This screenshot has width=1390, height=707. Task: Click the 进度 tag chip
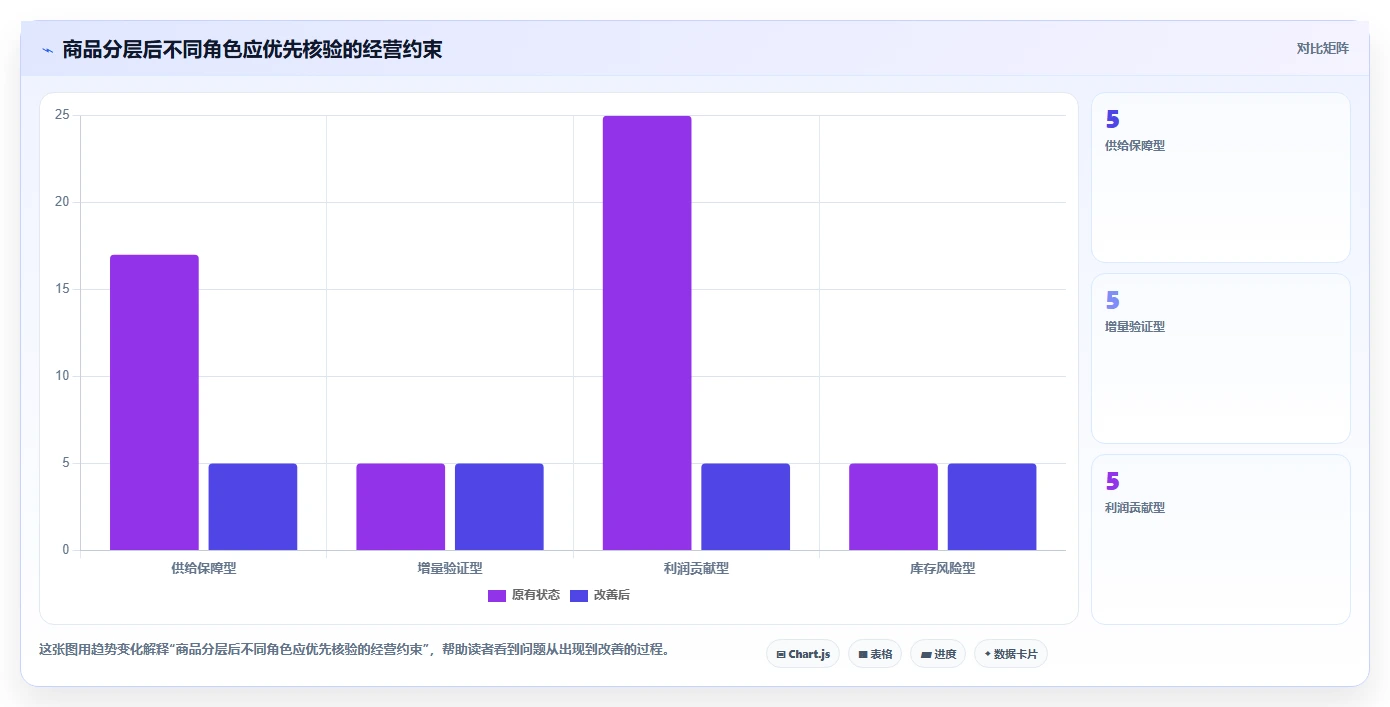938,654
